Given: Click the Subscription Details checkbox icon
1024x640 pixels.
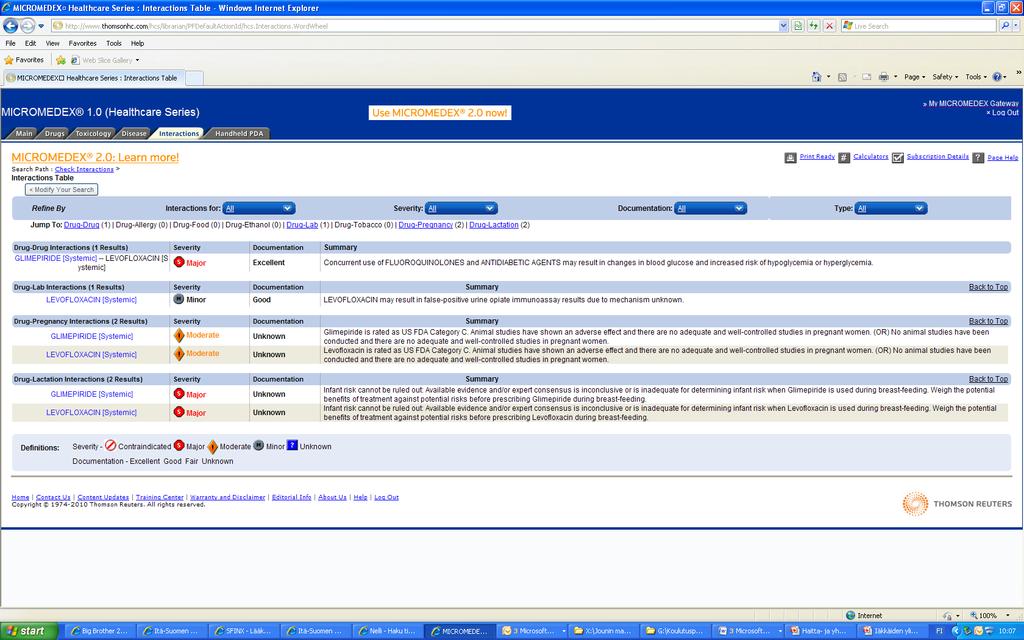Looking at the screenshot, I should 897,157.
